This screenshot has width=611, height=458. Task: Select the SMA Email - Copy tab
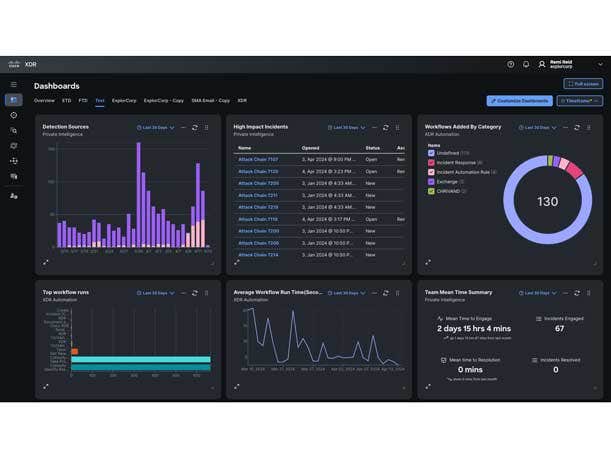pyautogui.click(x=210, y=101)
